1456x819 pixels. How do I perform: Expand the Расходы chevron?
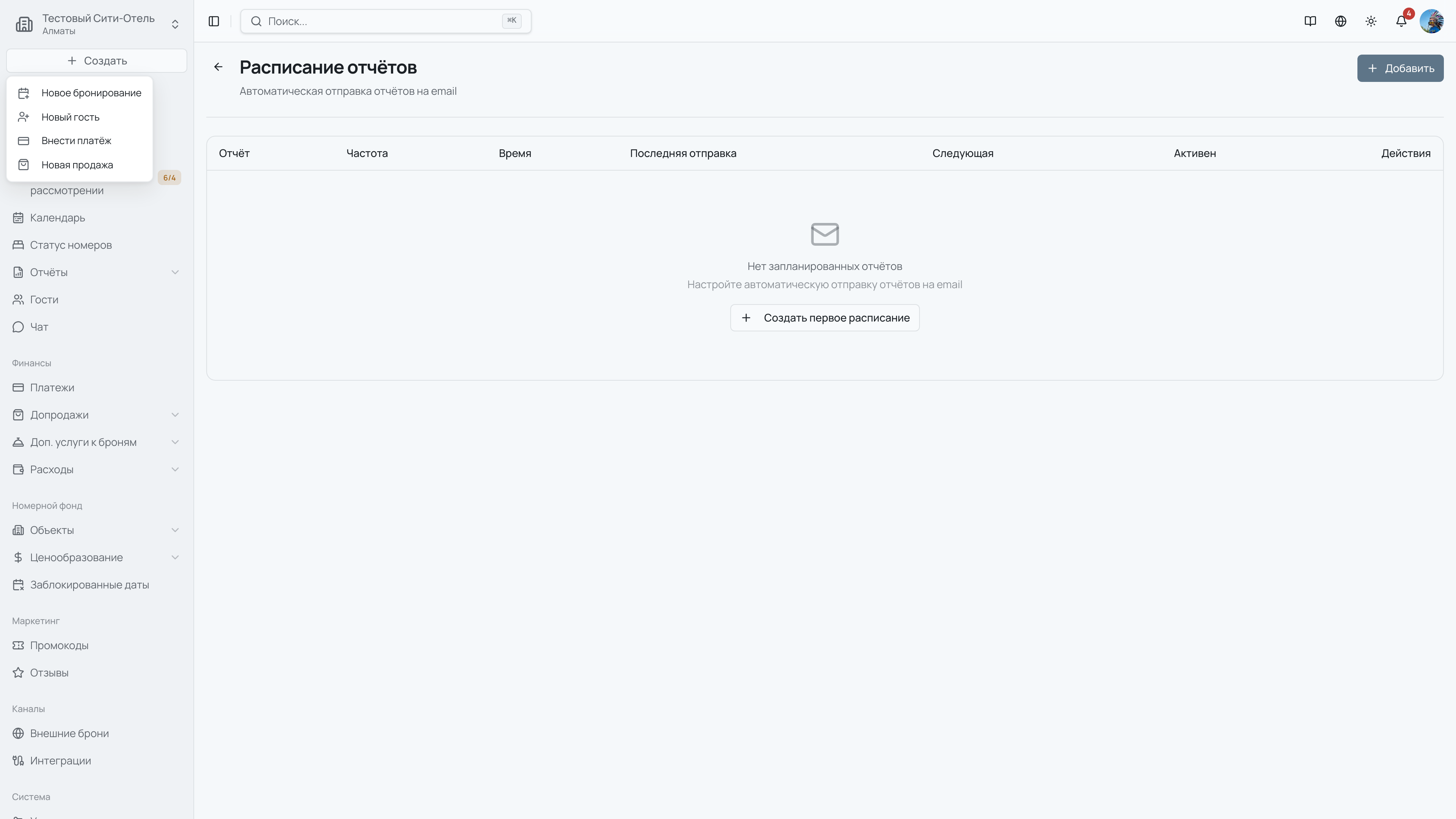pyautogui.click(x=175, y=469)
